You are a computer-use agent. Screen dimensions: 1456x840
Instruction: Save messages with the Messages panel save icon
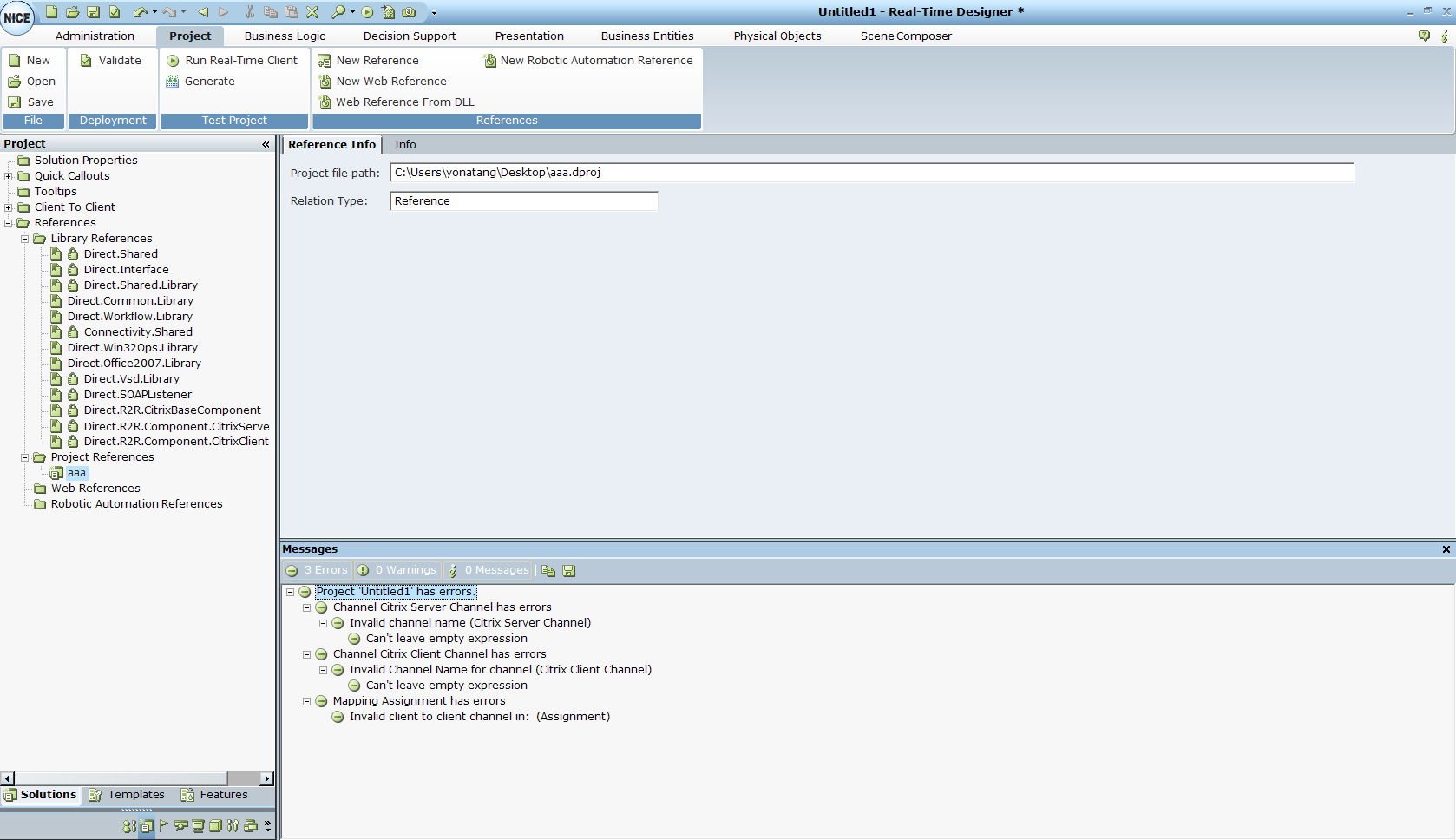coord(569,571)
